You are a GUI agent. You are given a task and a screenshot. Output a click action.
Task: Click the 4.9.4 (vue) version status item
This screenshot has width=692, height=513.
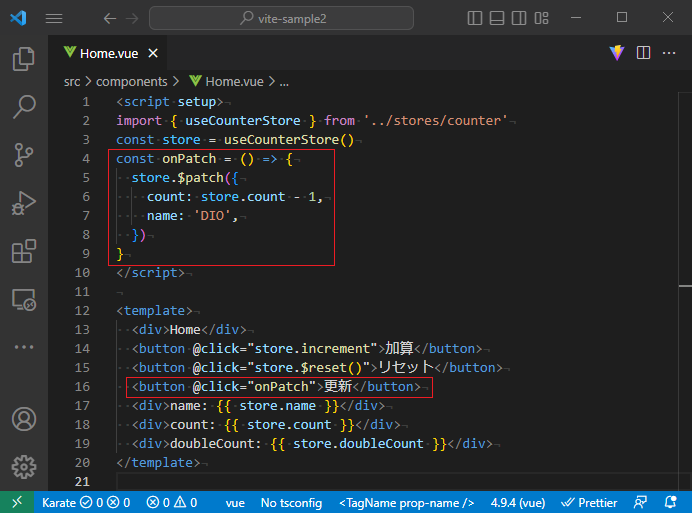[x=518, y=502]
